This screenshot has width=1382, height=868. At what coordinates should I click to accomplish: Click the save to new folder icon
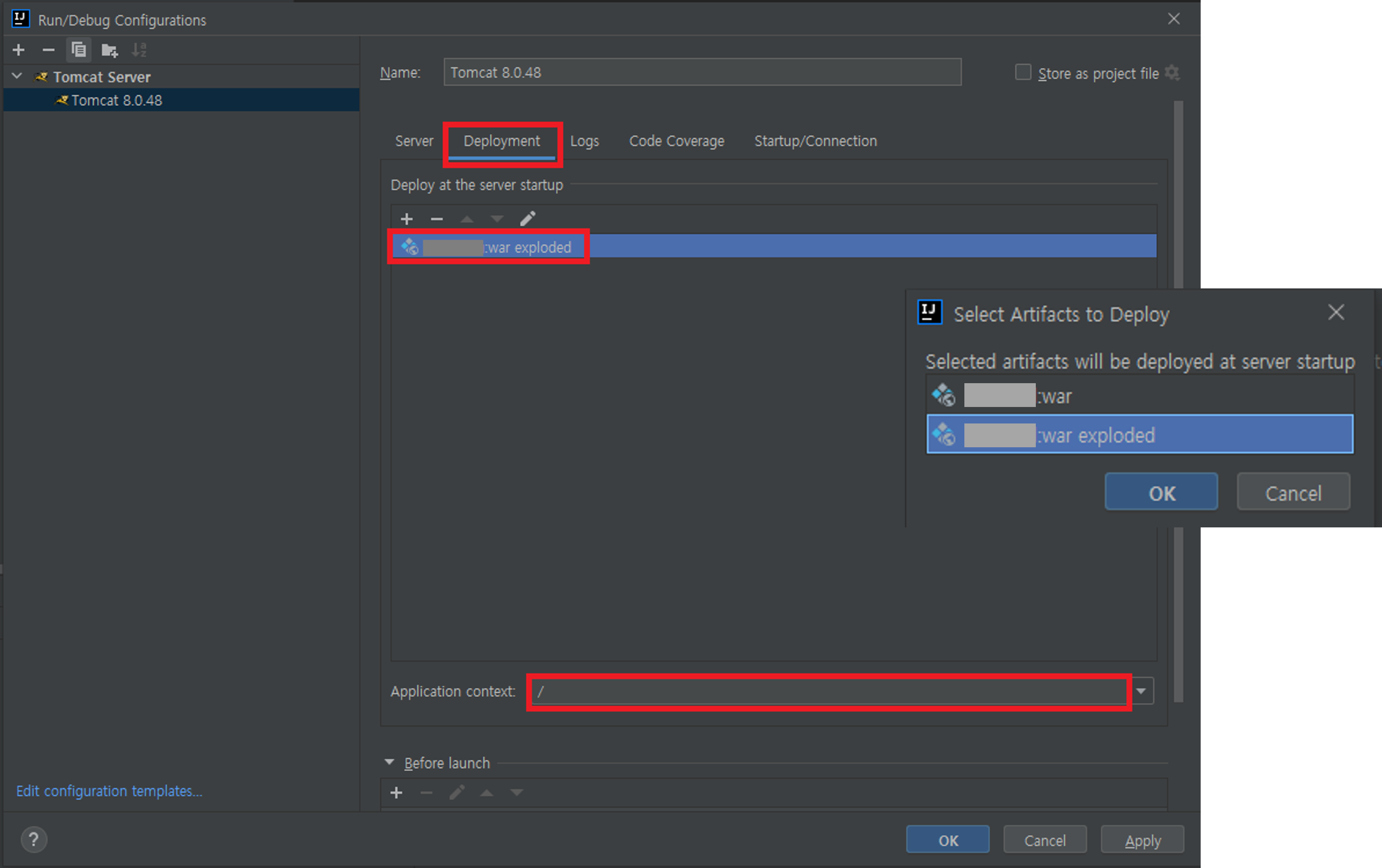pyautogui.click(x=109, y=50)
